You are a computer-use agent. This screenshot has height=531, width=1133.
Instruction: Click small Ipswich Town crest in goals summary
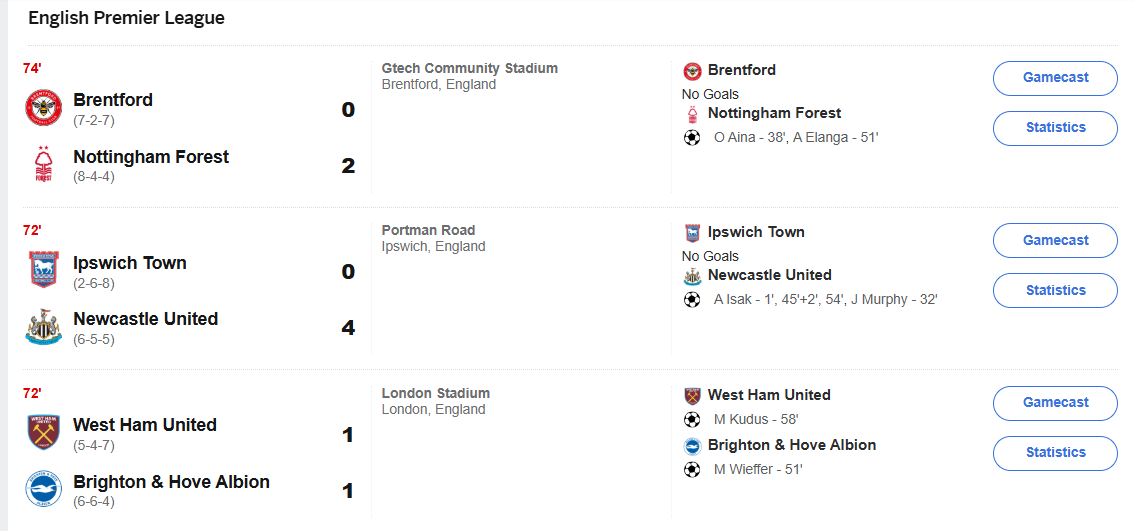point(692,233)
